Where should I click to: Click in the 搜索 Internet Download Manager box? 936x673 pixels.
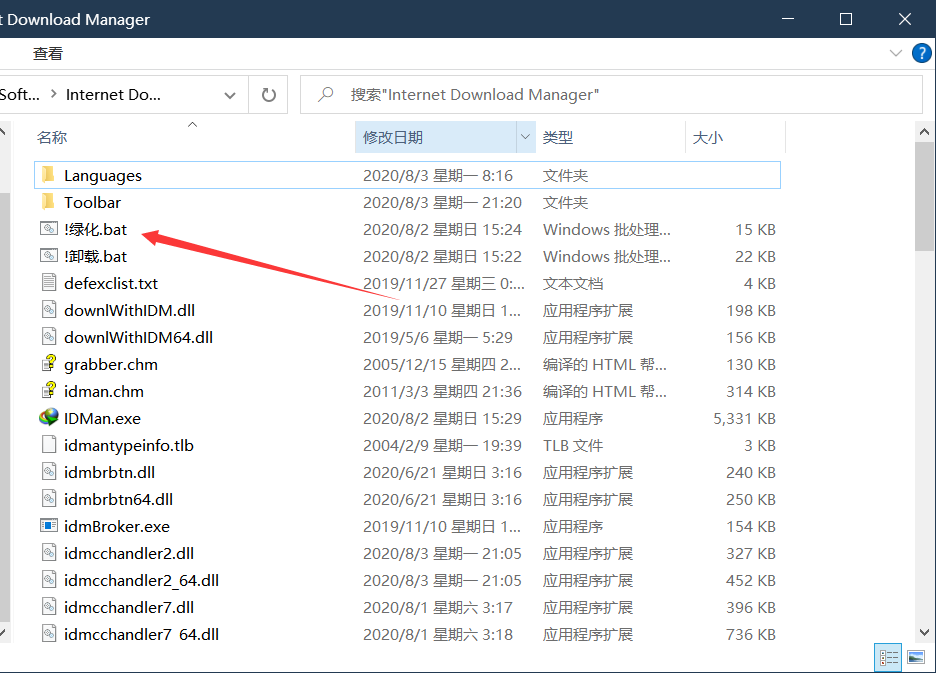coord(611,94)
